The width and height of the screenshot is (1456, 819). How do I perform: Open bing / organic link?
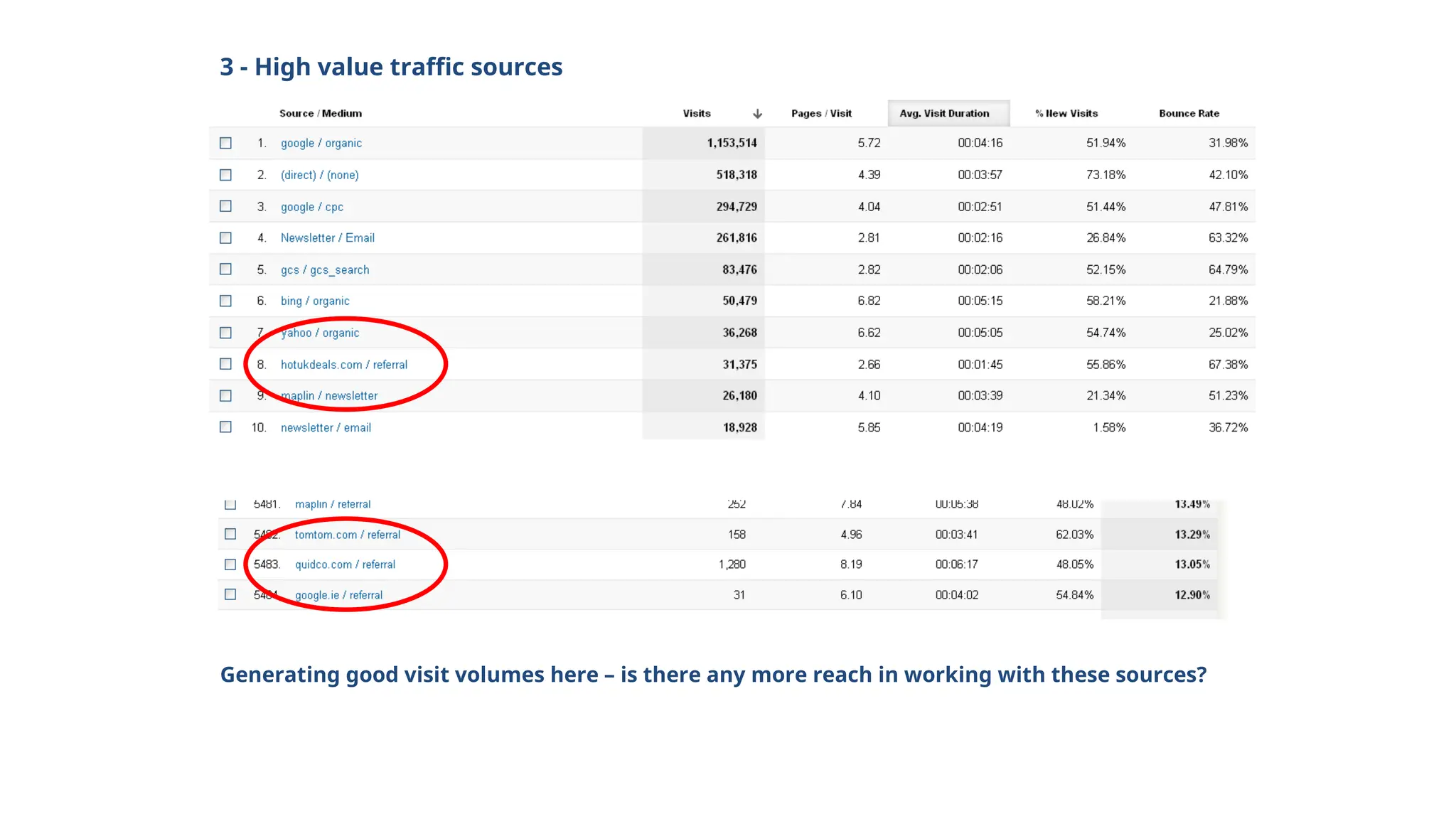click(x=315, y=301)
